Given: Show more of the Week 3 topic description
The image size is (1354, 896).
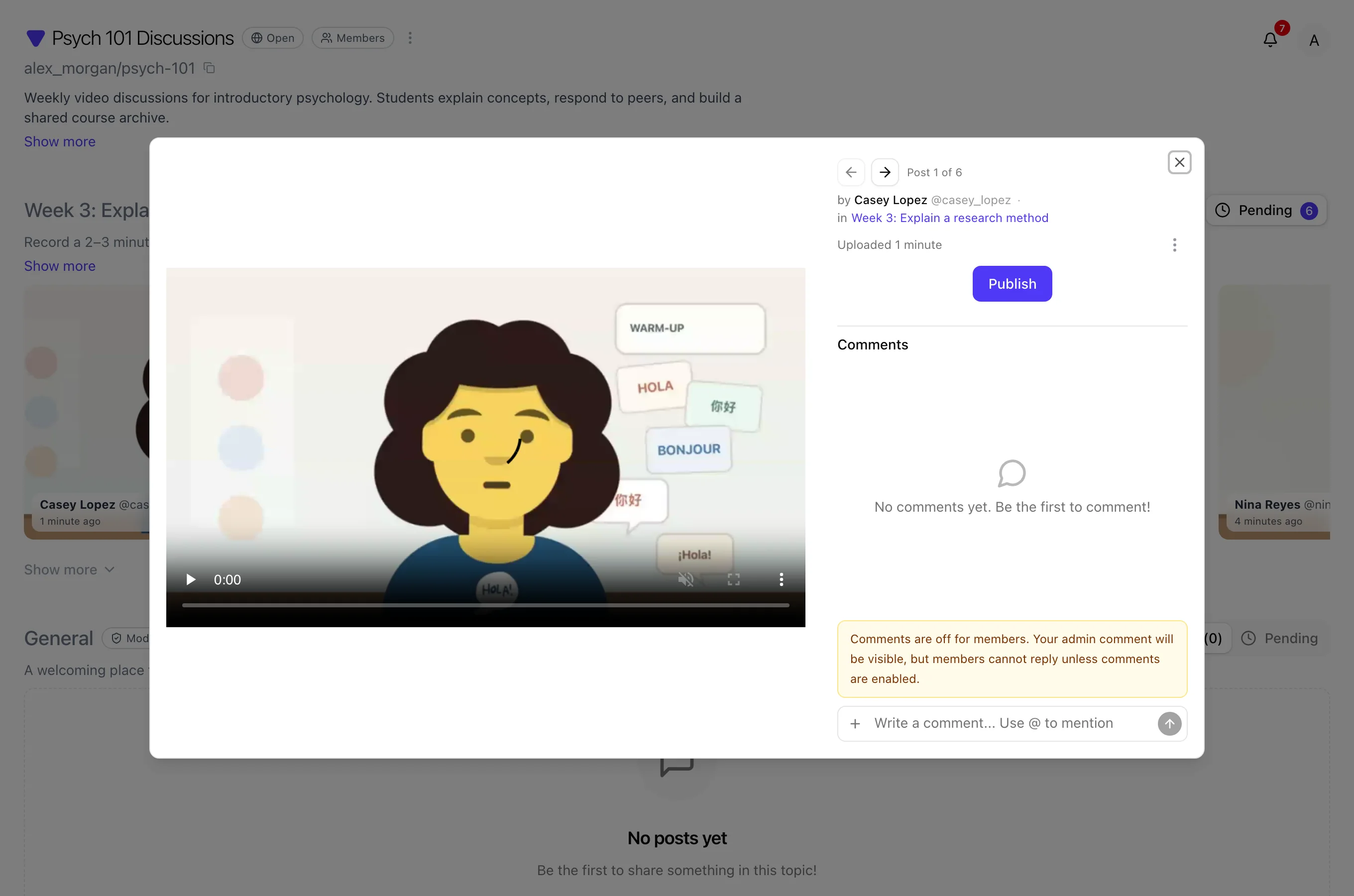Looking at the screenshot, I should point(59,266).
